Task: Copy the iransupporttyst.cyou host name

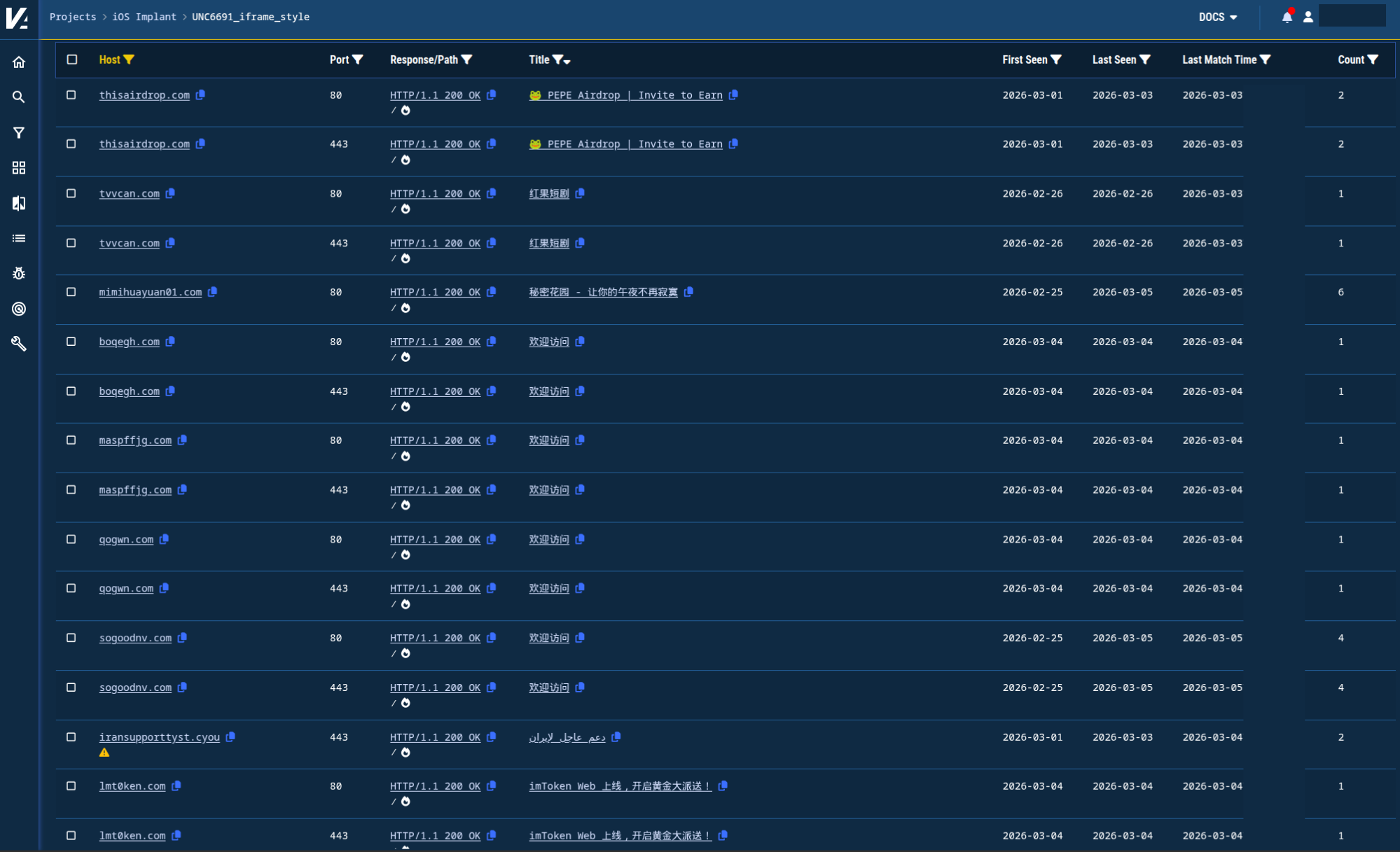Action: pos(230,736)
